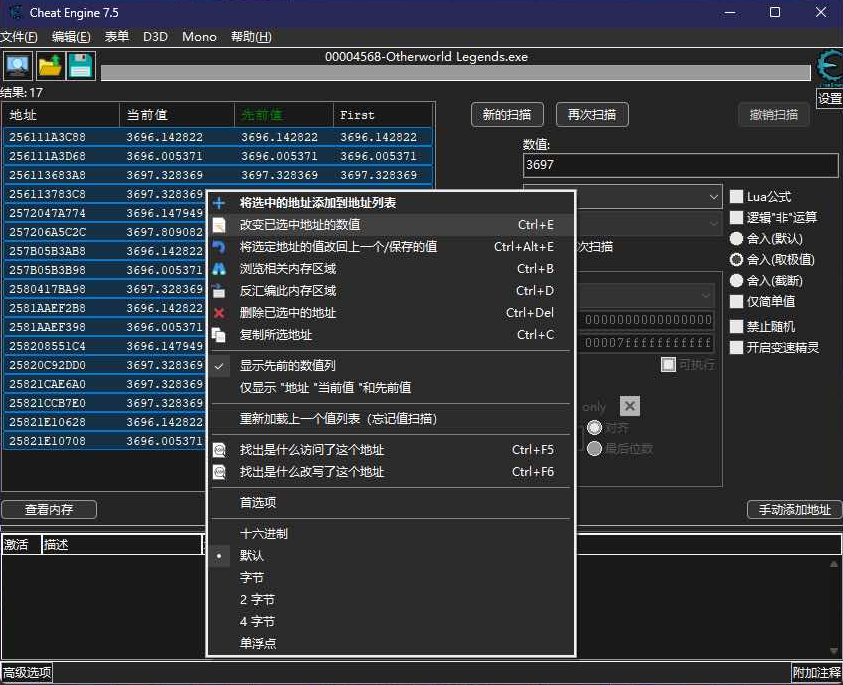The image size is (843, 685).
Task: Open 首选项 from the context menu
Action: (391, 503)
